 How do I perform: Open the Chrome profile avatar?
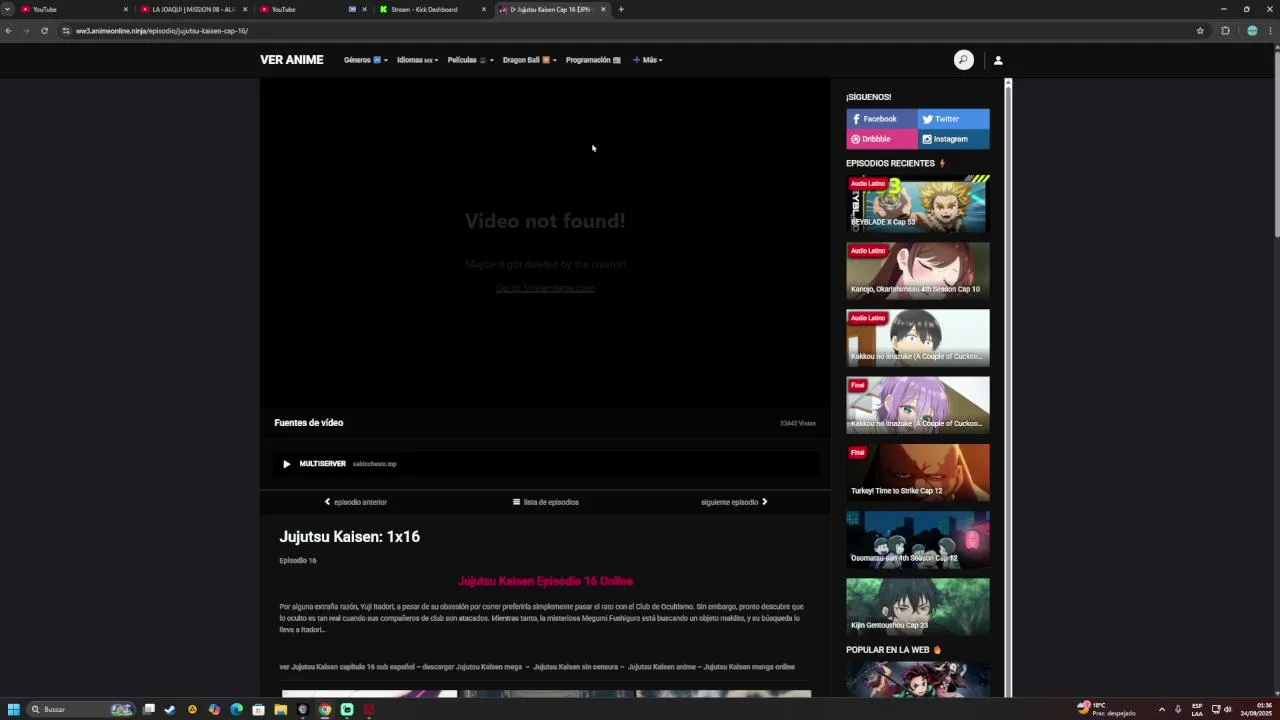[1252, 31]
